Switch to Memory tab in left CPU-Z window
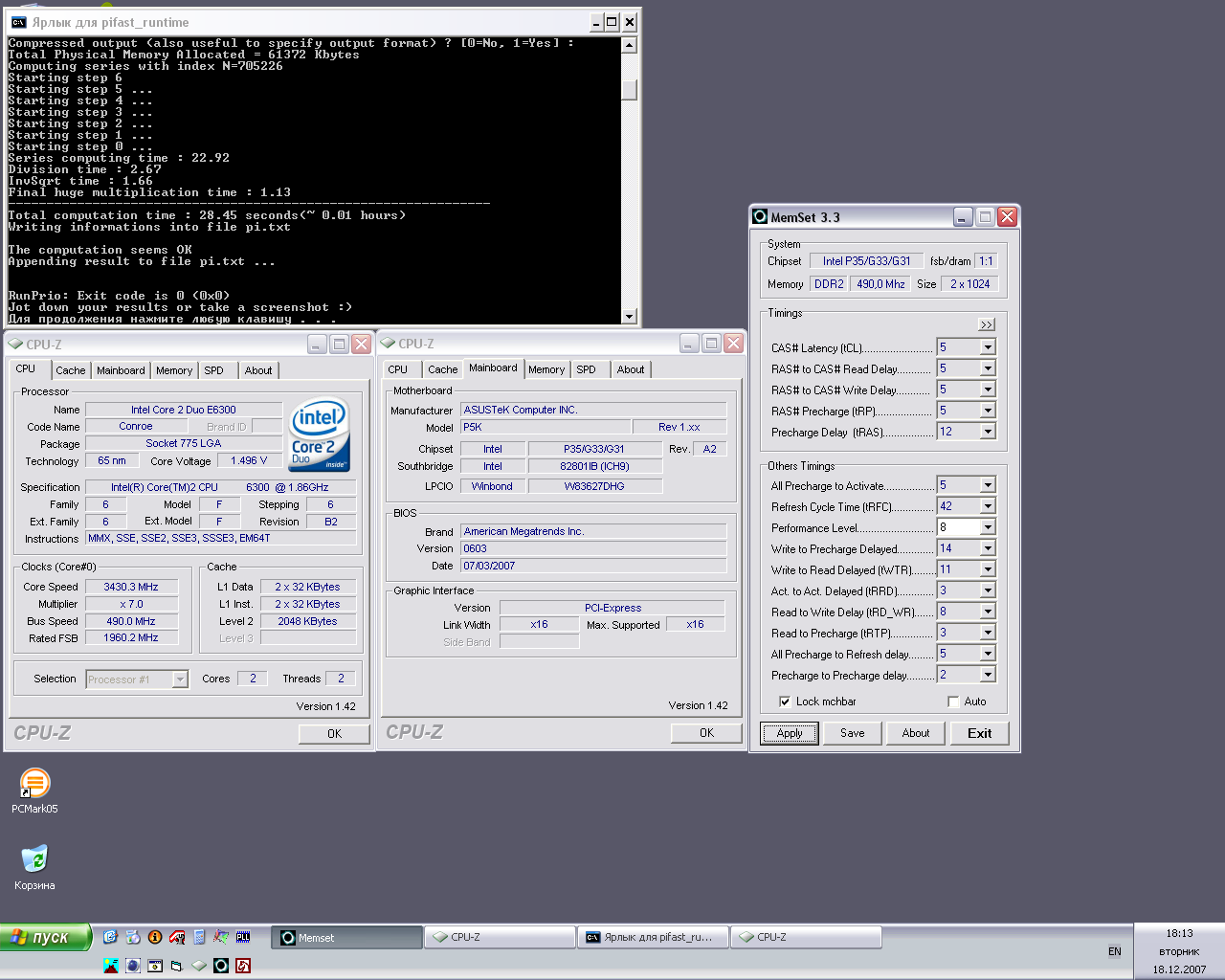 click(174, 370)
